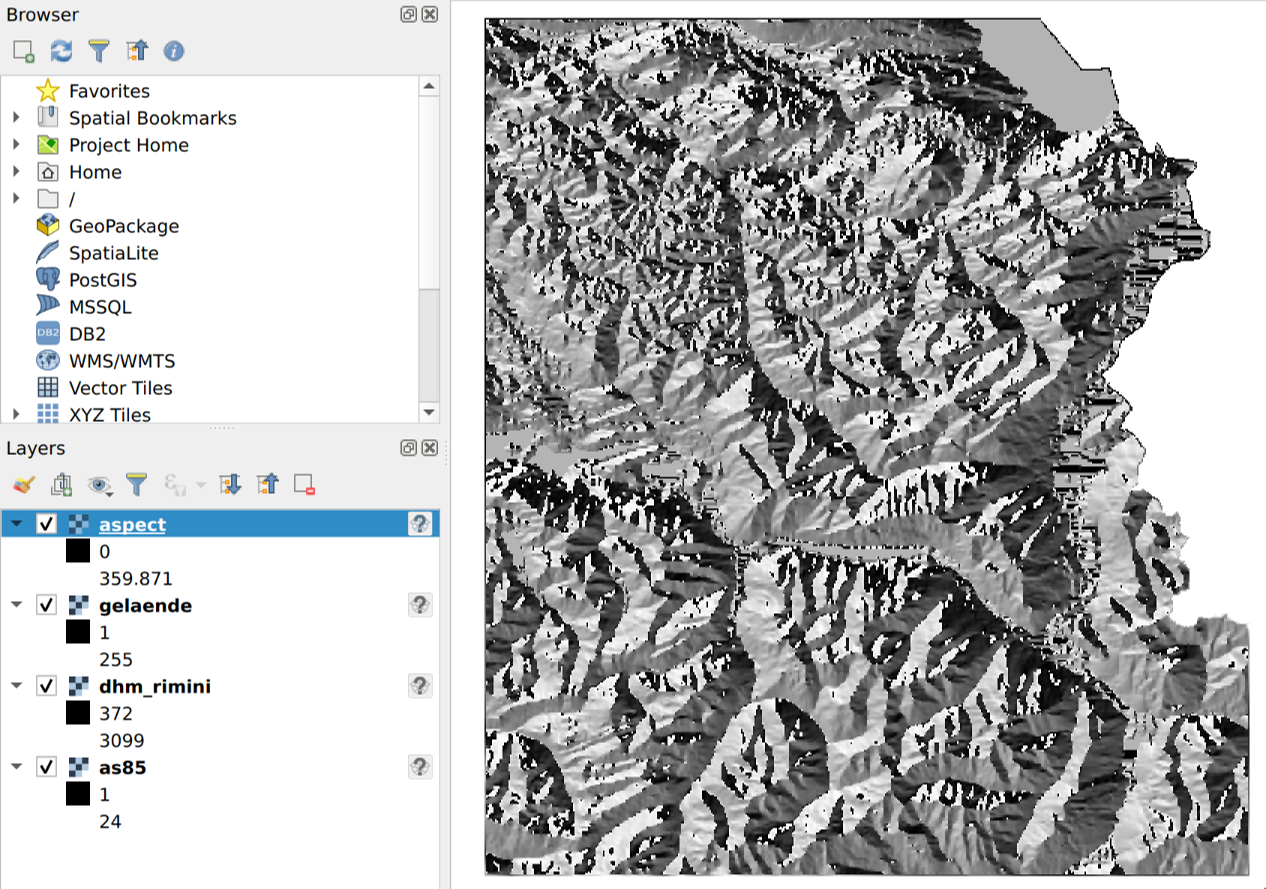The width and height of the screenshot is (1266, 889).
Task: Open the Browser filter tool
Action: coord(98,50)
